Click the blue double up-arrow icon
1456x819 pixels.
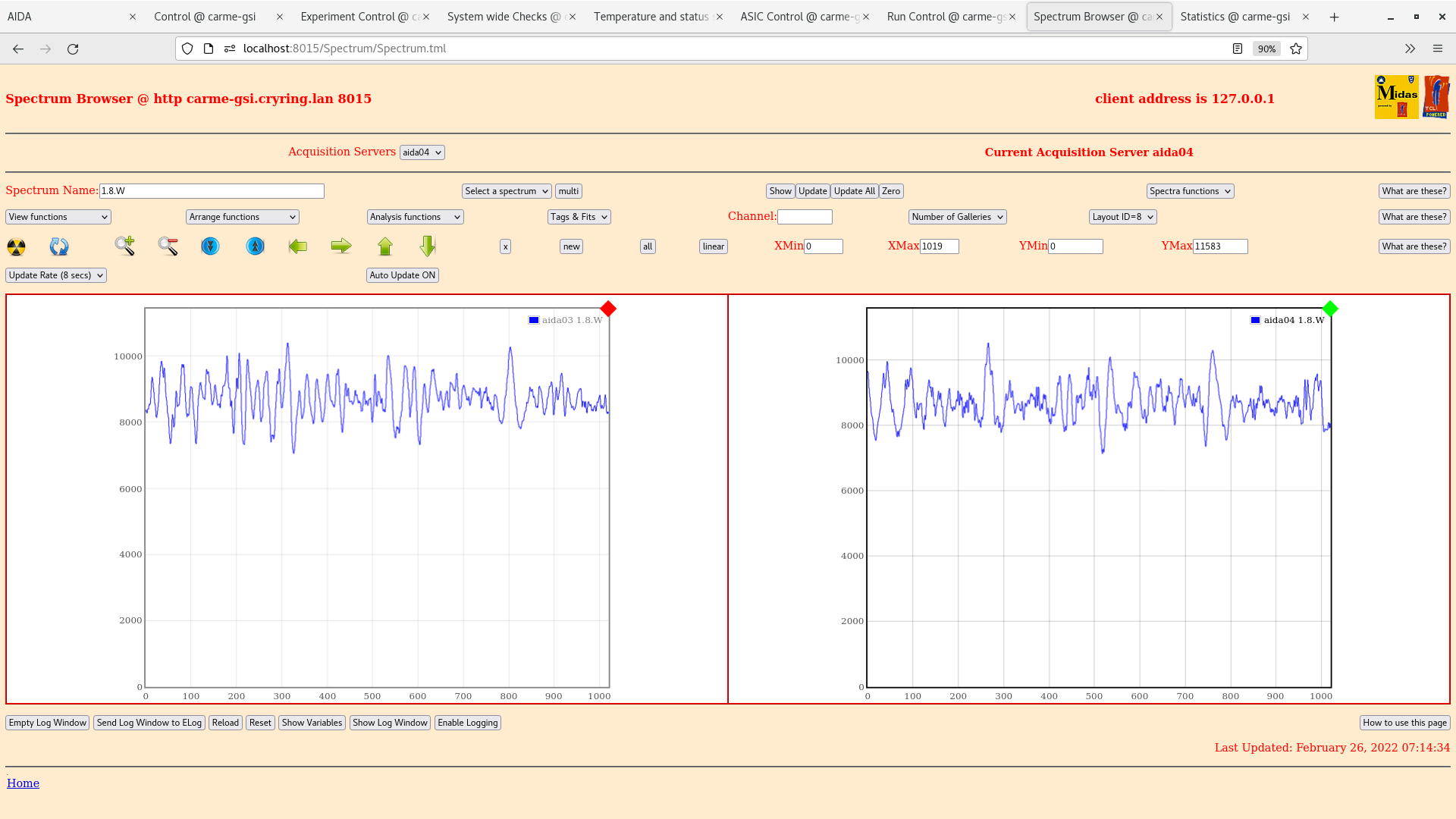click(256, 246)
